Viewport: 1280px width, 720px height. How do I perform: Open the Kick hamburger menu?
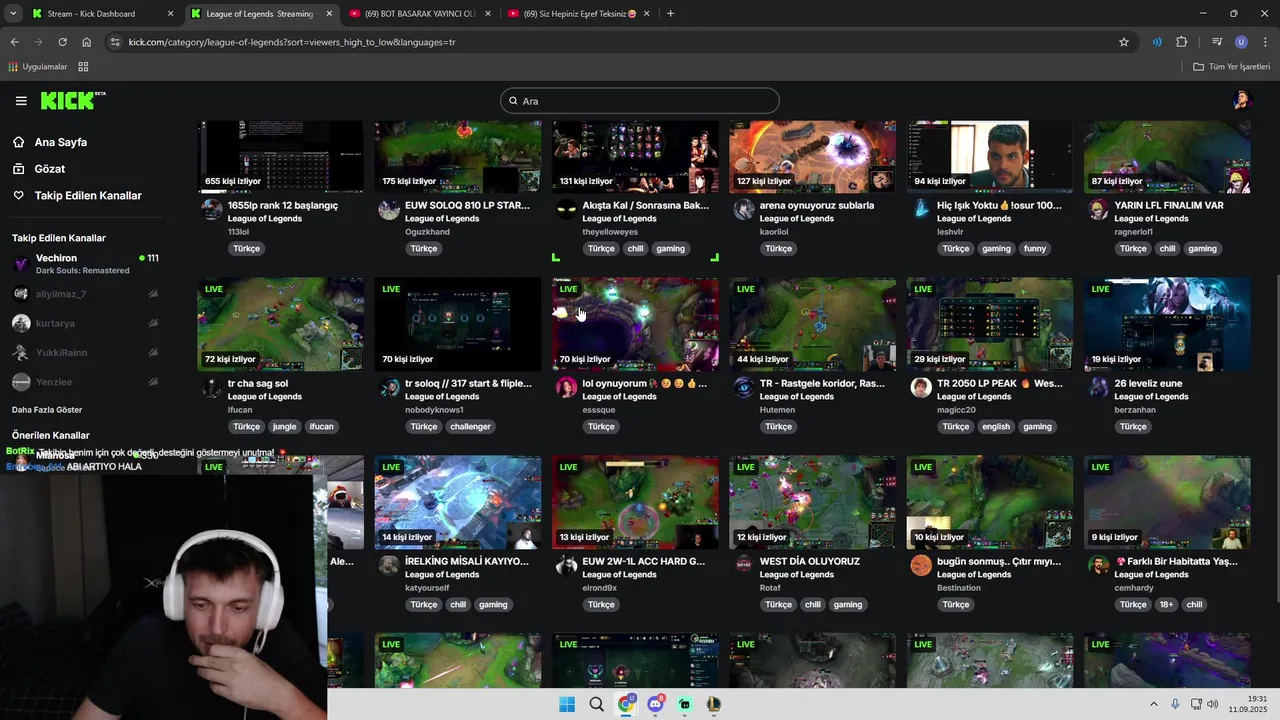coord(21,101)
